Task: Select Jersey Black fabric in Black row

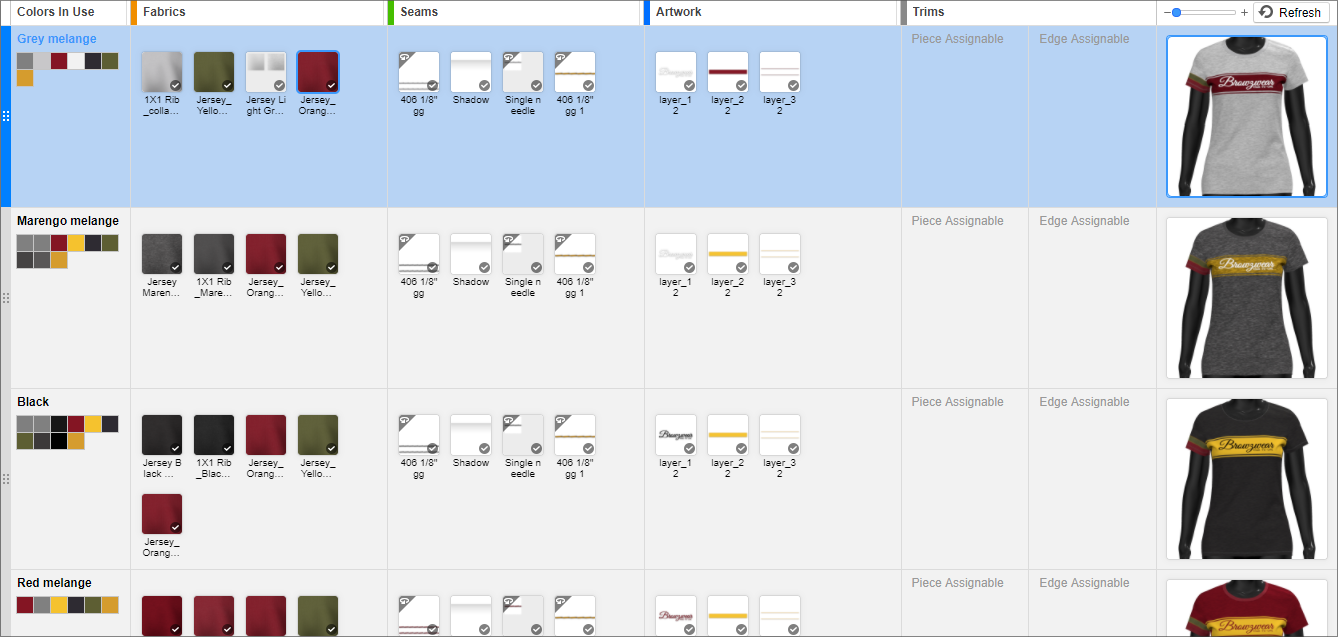Action: coord(162,435)
